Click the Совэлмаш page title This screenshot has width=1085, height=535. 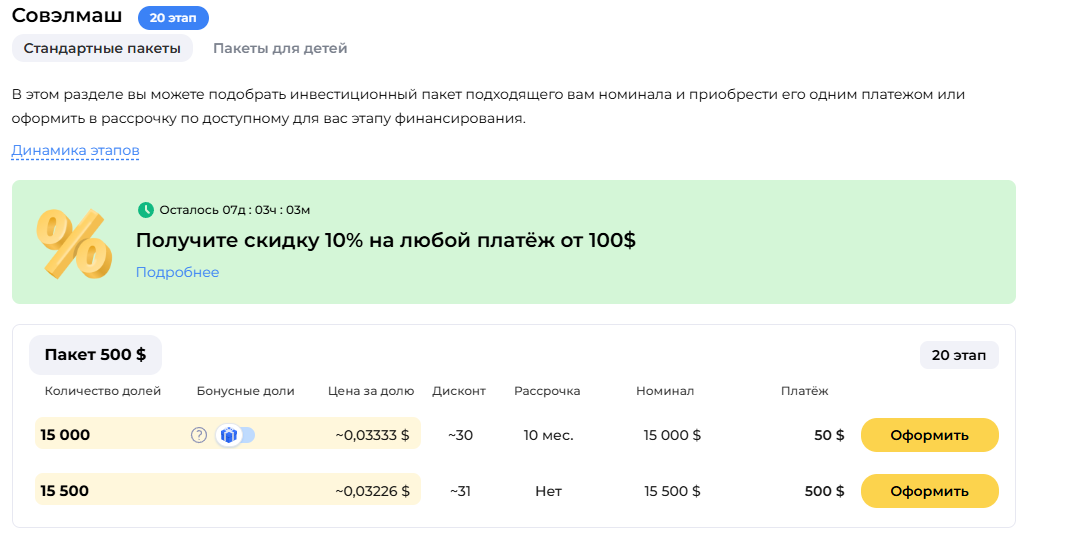click(x=67, y=16)
